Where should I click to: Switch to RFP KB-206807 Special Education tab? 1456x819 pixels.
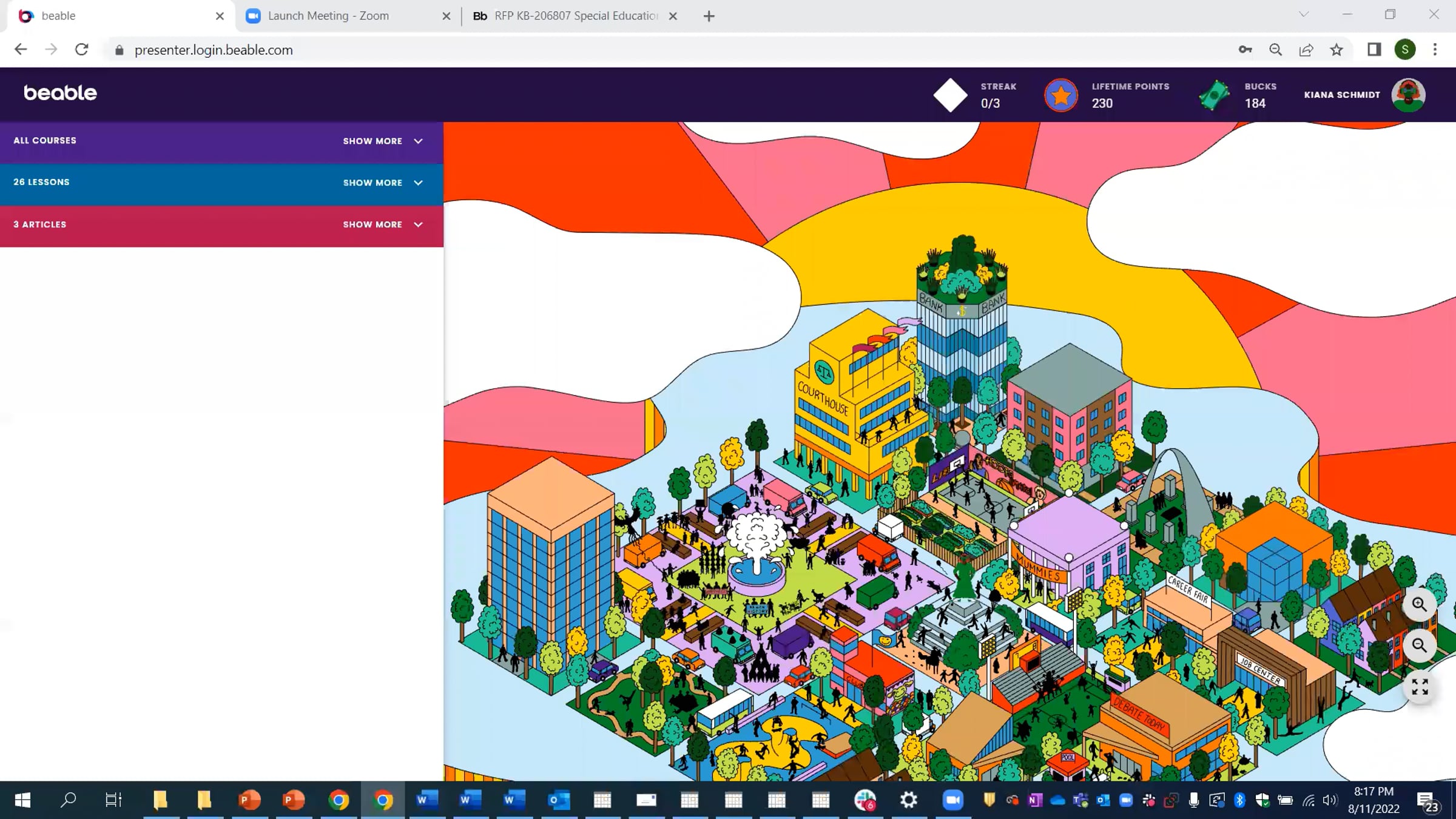pyautogui.click(x=575, y=16)
